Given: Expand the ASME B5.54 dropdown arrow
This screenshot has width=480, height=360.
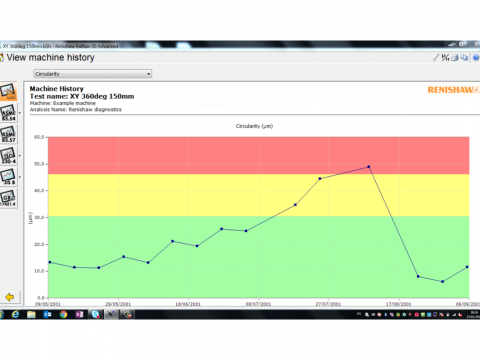Looking at the screenshot, I should (x=20, y=113).
